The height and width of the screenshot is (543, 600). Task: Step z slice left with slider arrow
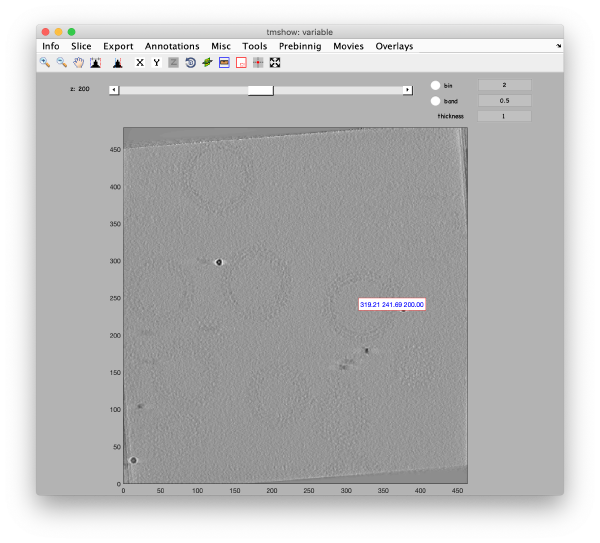pyautogui.click(x=114, y=90)
